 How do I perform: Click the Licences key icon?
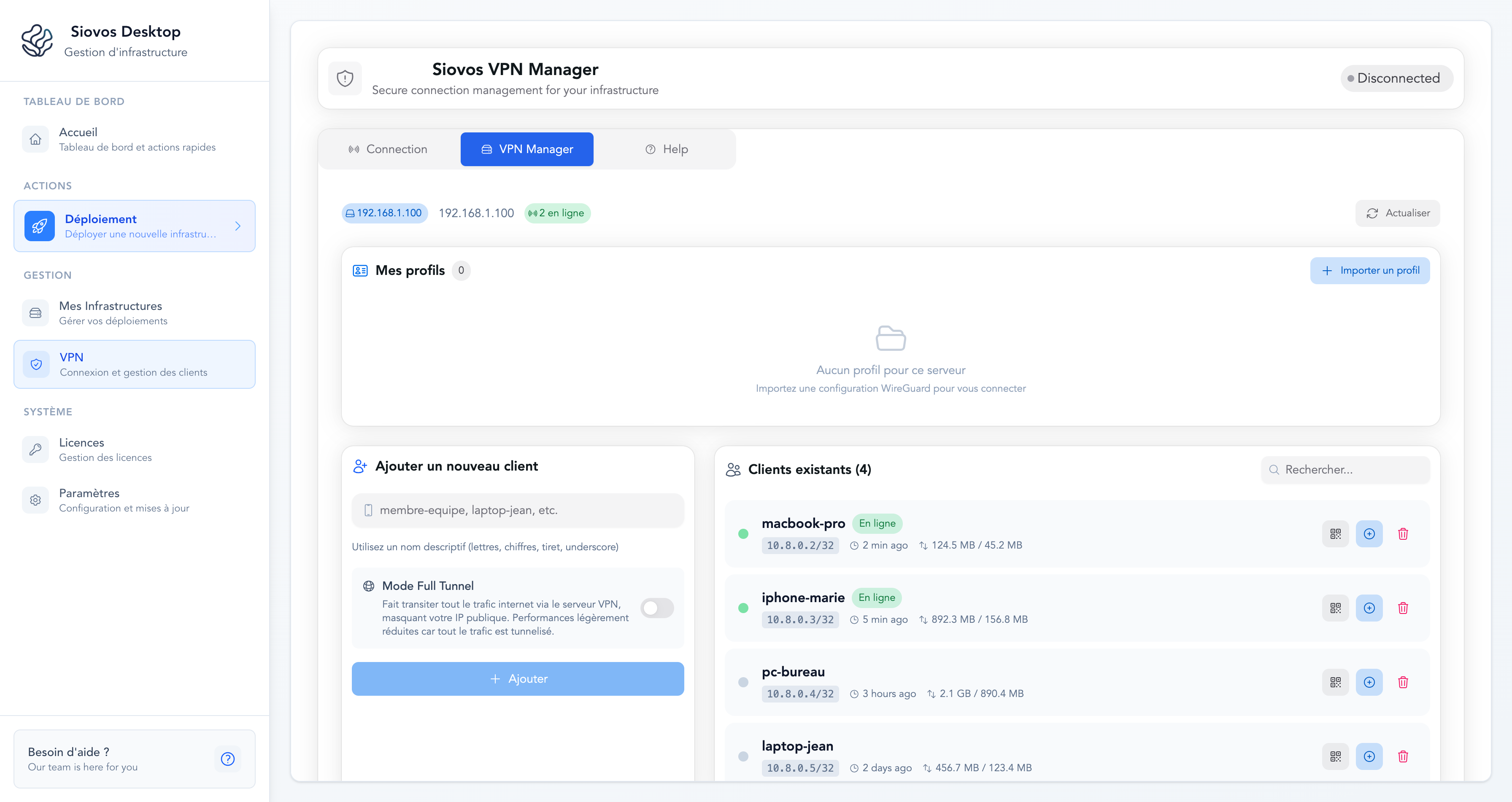pos(35,449)
